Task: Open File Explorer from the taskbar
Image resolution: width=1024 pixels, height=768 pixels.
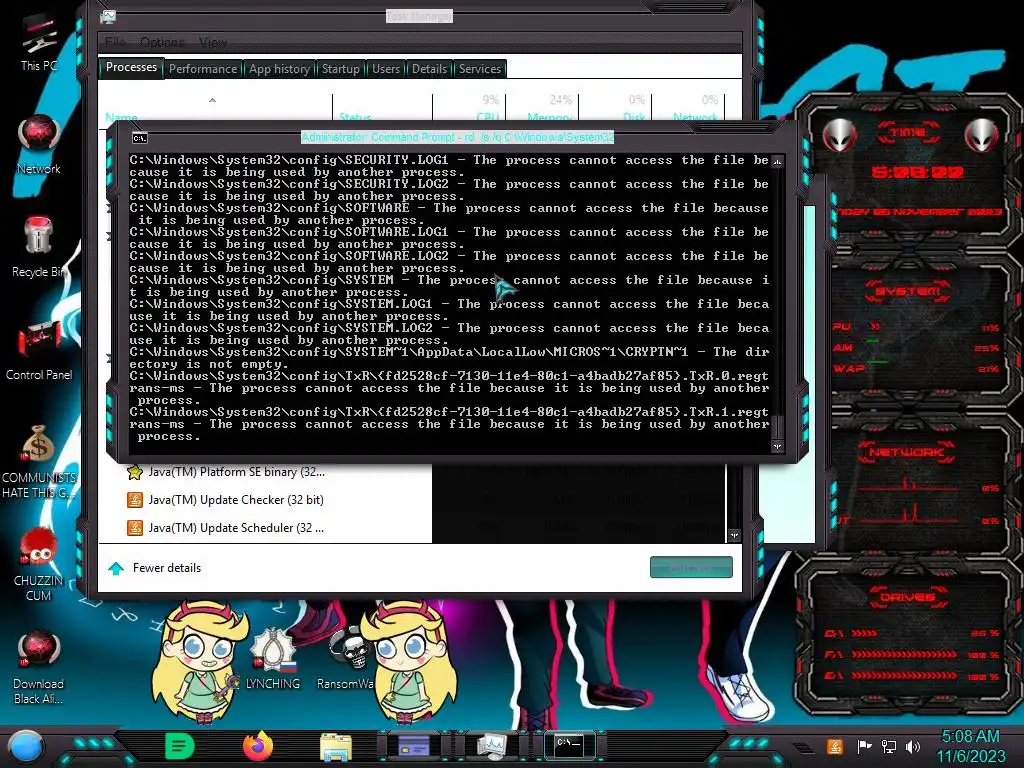Action: pyautogui.click(x=336, y=747)
